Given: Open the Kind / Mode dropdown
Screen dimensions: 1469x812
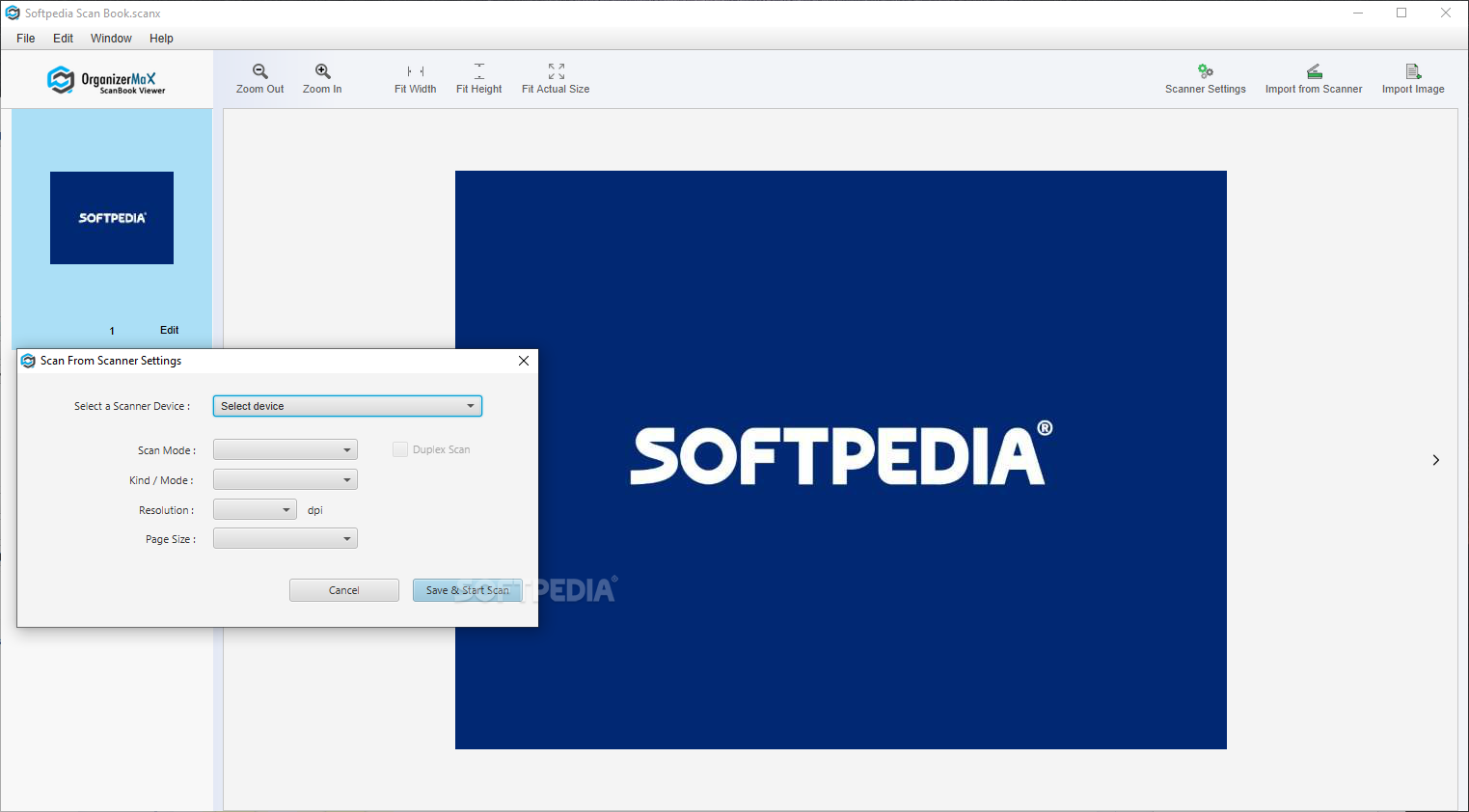Looking at the screenshot, I should coord(286,480).
